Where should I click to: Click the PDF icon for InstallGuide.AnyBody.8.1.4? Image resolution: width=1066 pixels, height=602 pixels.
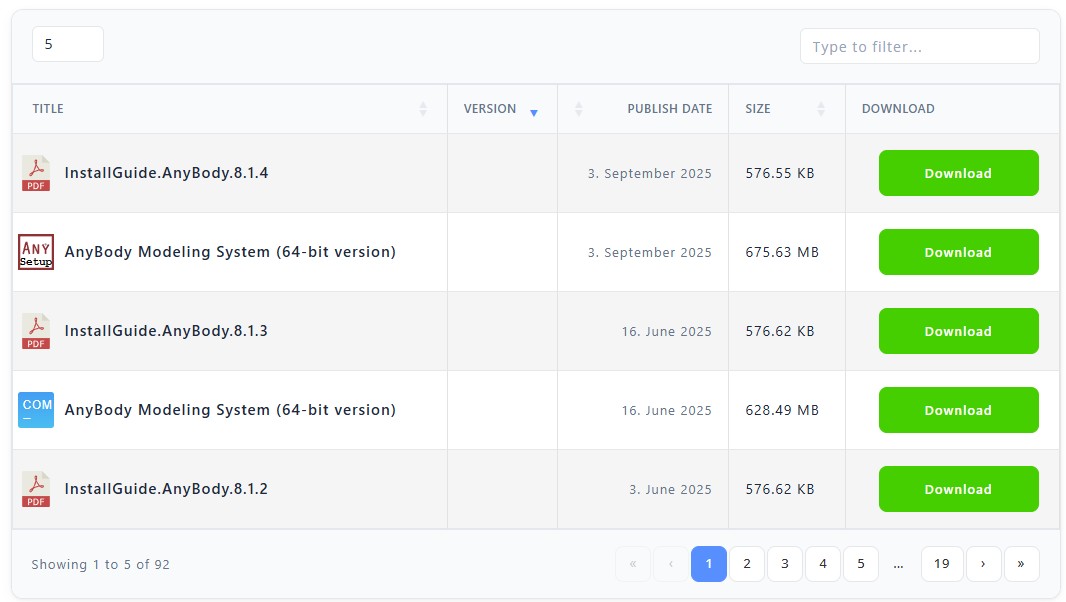(35, 173)
